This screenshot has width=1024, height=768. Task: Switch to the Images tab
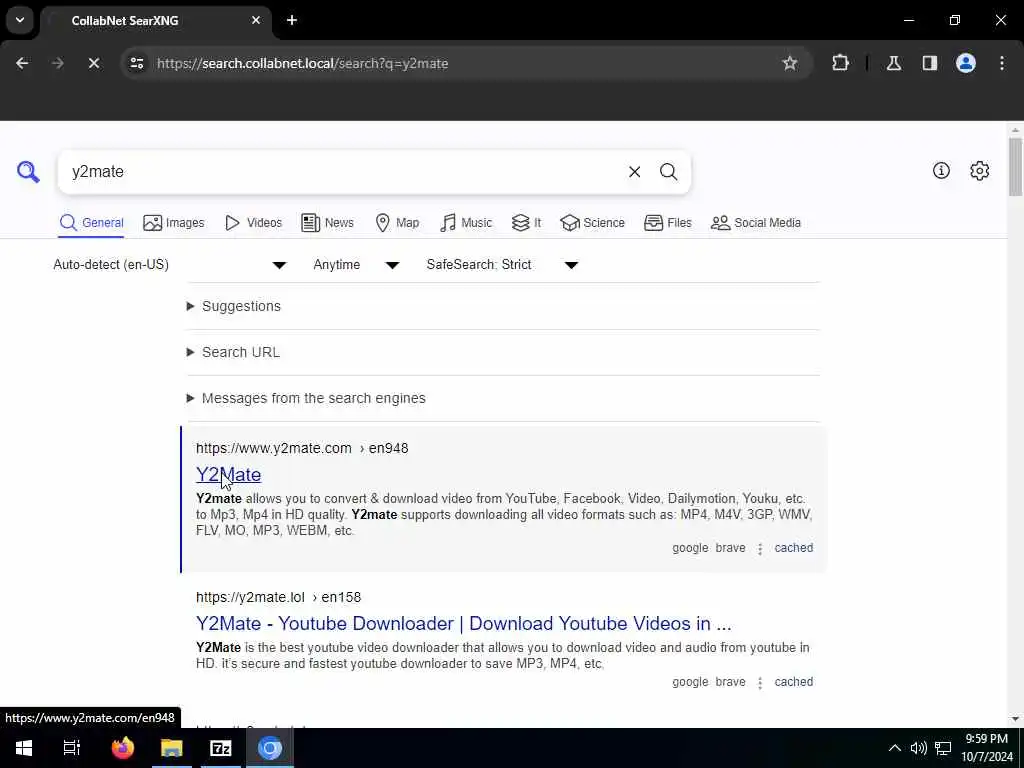[x=174, y=223]
